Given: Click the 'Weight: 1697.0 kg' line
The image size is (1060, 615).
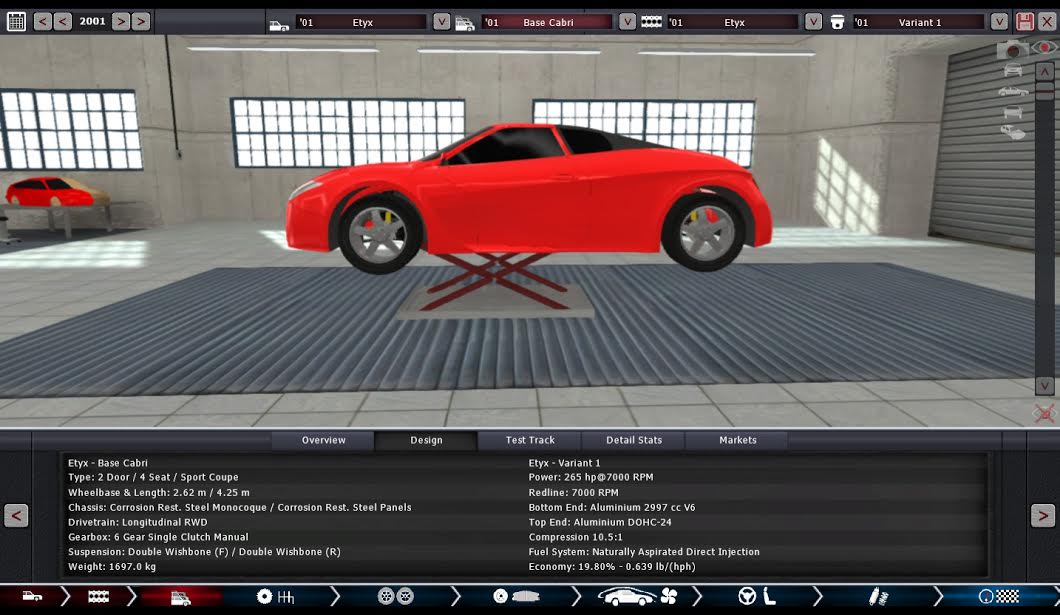Looking at the screenshot, I should click(112, 566).
